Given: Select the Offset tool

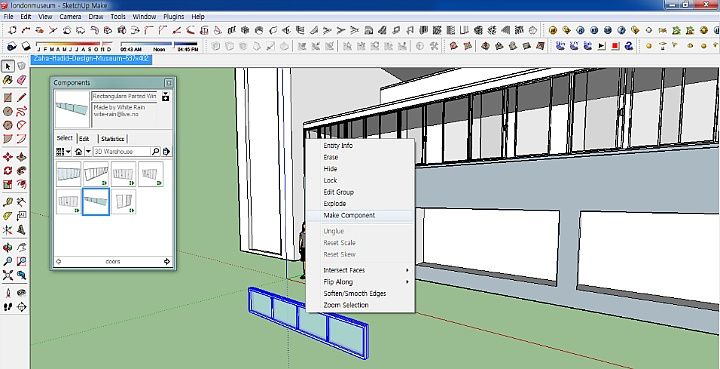Looking at the screenshot, I should 22,184.
